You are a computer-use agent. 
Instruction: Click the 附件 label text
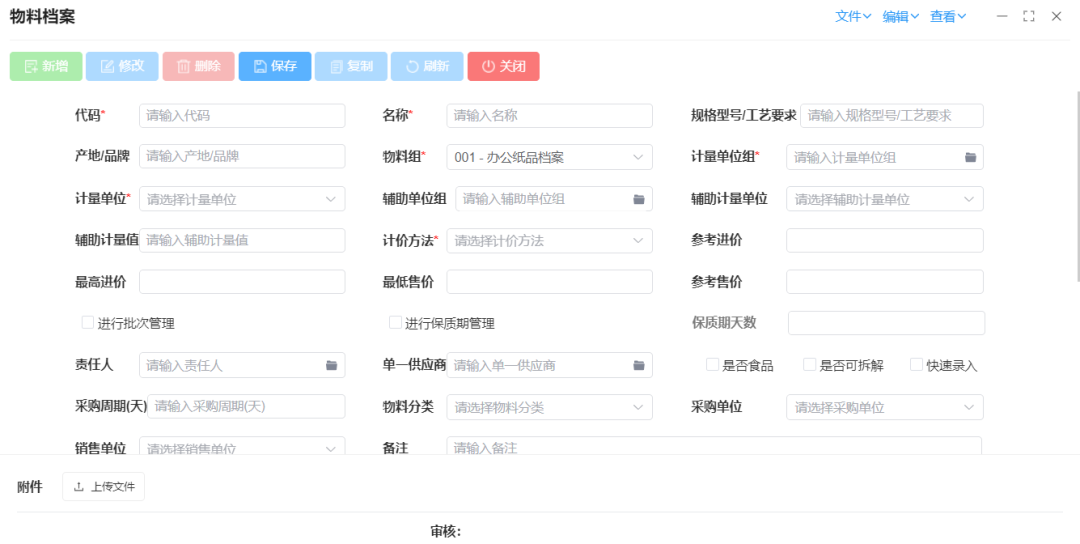(x=30, y=487)
